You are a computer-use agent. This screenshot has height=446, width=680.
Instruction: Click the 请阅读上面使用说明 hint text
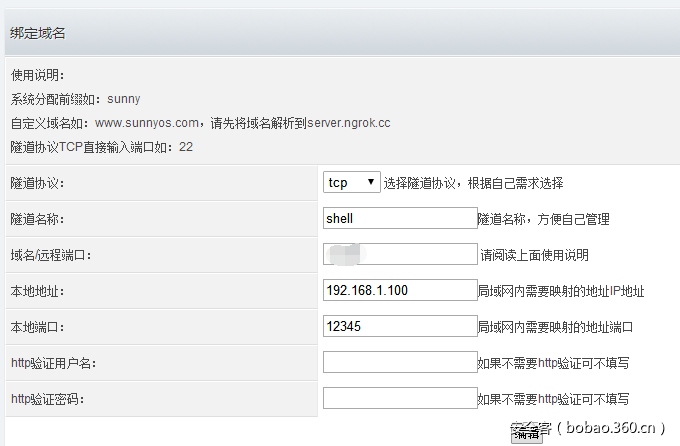click(x=534, y=255)
